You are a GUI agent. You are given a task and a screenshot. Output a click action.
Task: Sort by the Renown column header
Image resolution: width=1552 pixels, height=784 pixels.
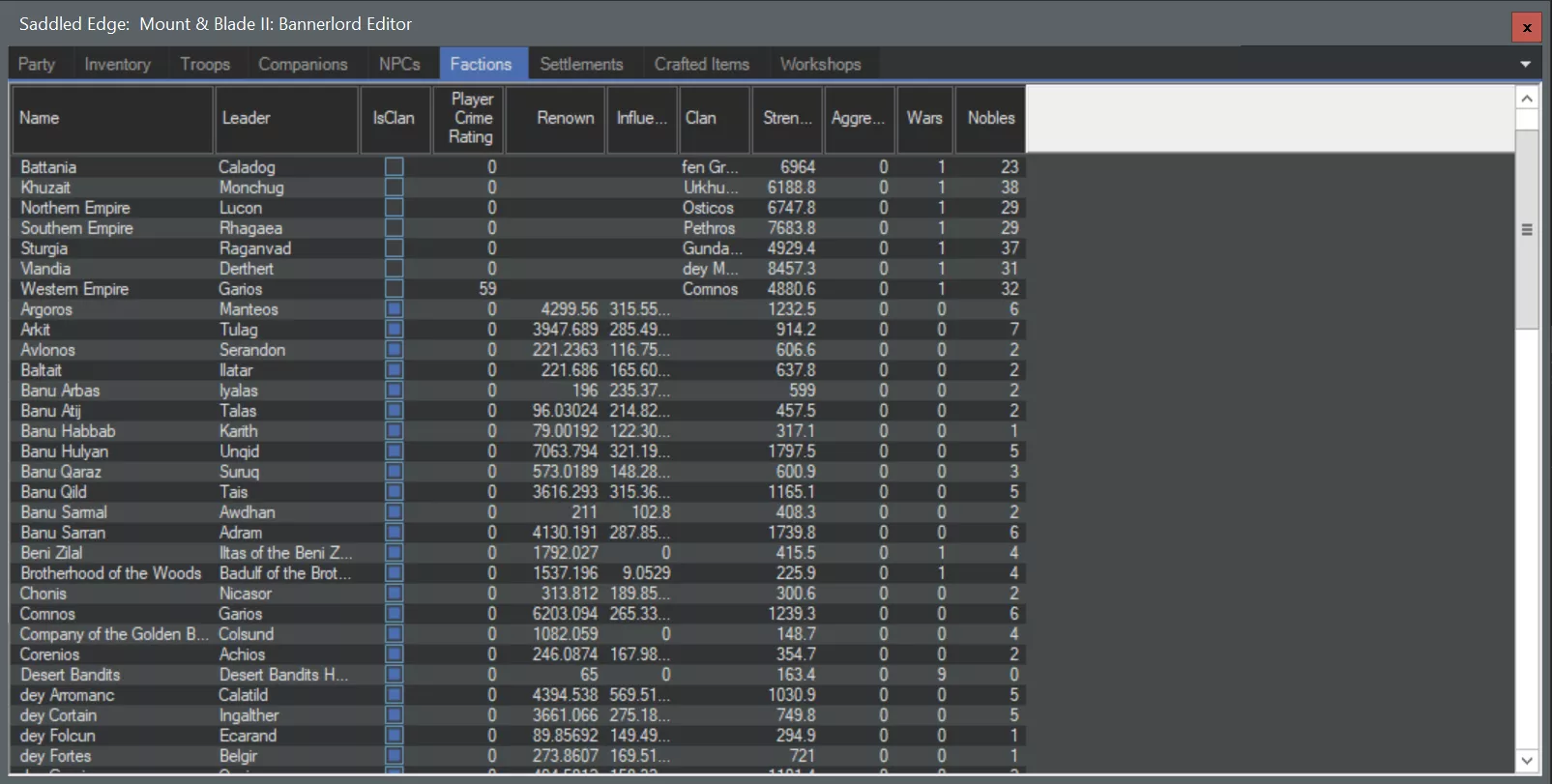pyautogui.click(x=555, y=119)
